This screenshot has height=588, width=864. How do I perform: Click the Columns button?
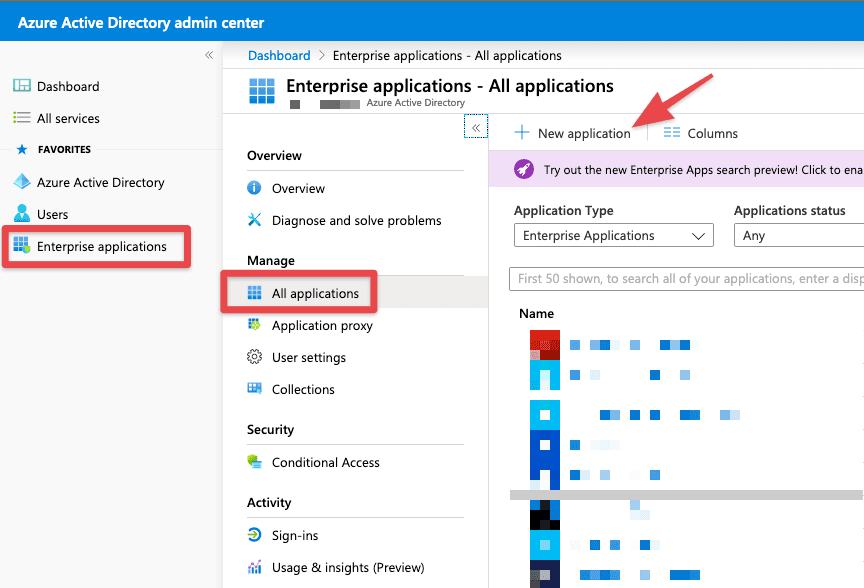click(700, 133)
